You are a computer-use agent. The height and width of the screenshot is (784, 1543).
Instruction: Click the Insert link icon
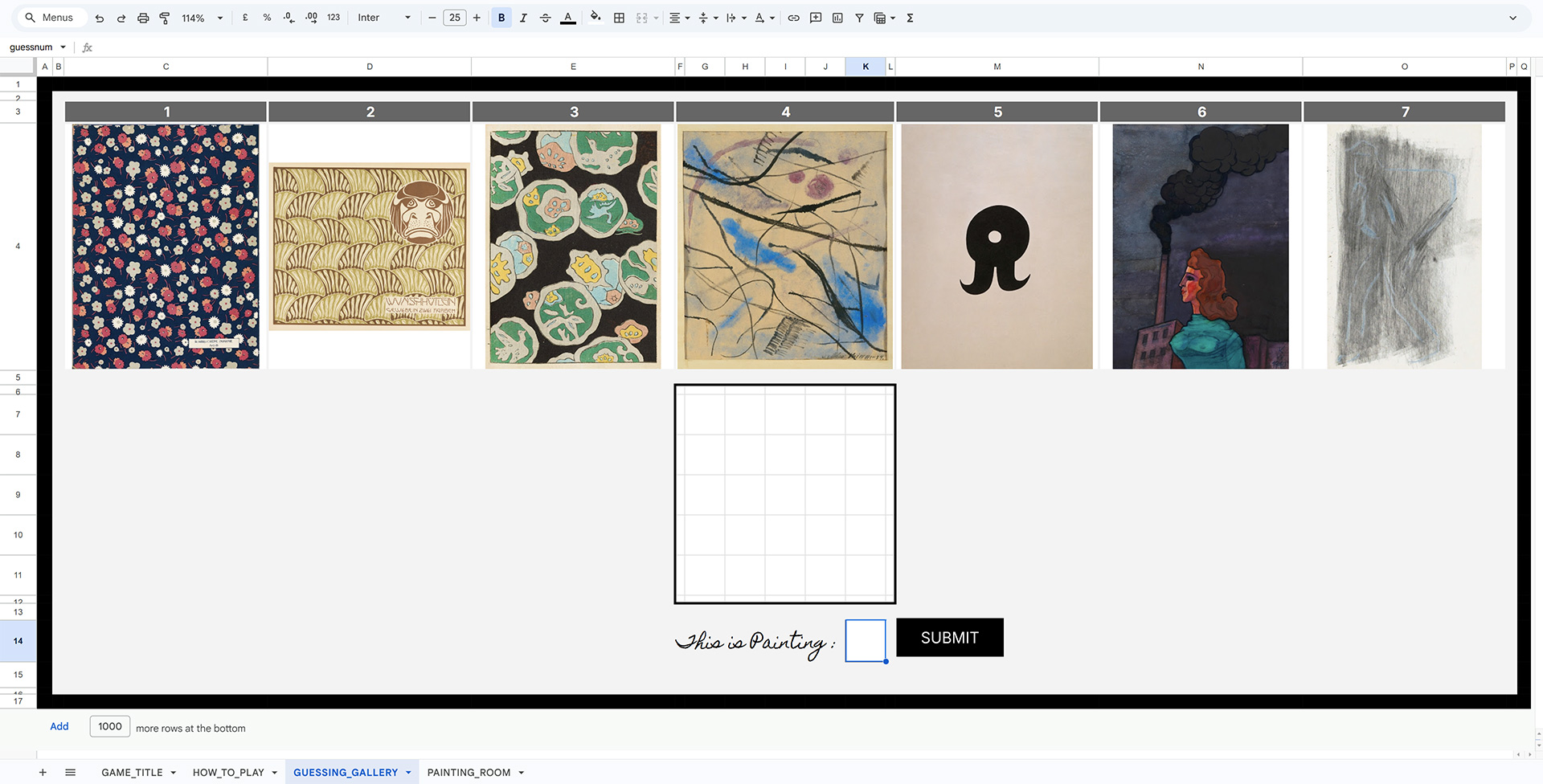click(x=793, y=18)
